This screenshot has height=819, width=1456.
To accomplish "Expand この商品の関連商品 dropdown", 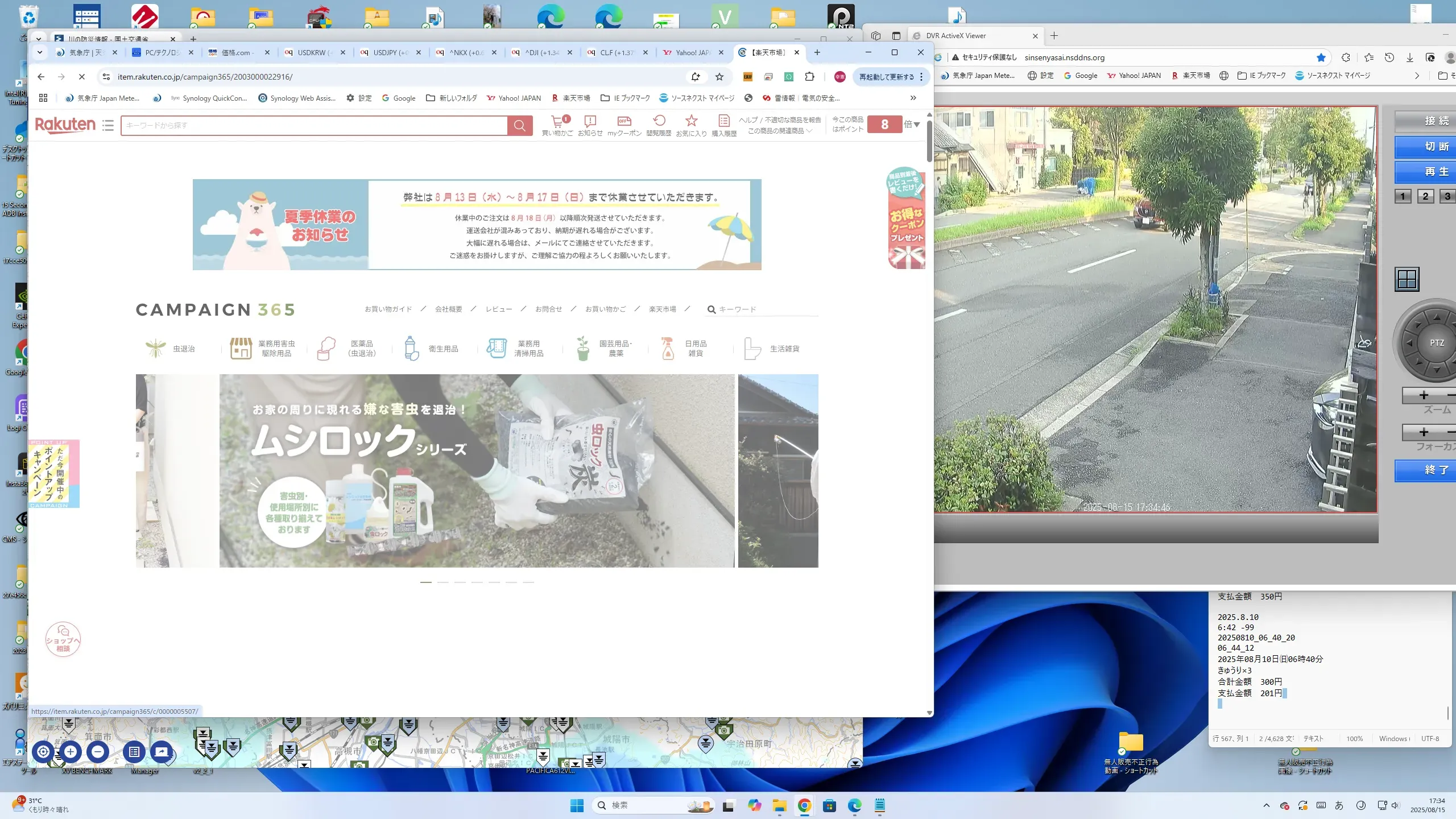I will point(779,131).
